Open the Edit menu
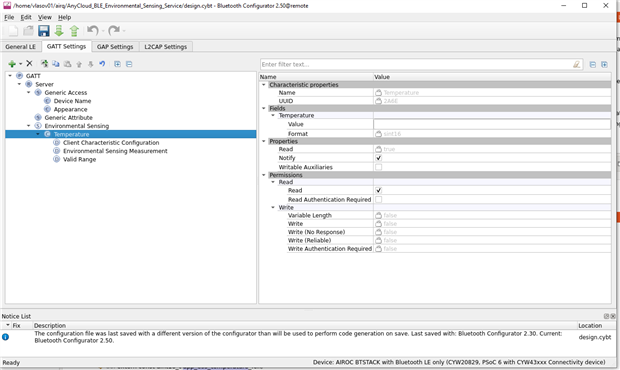 (x=26, y=17)
